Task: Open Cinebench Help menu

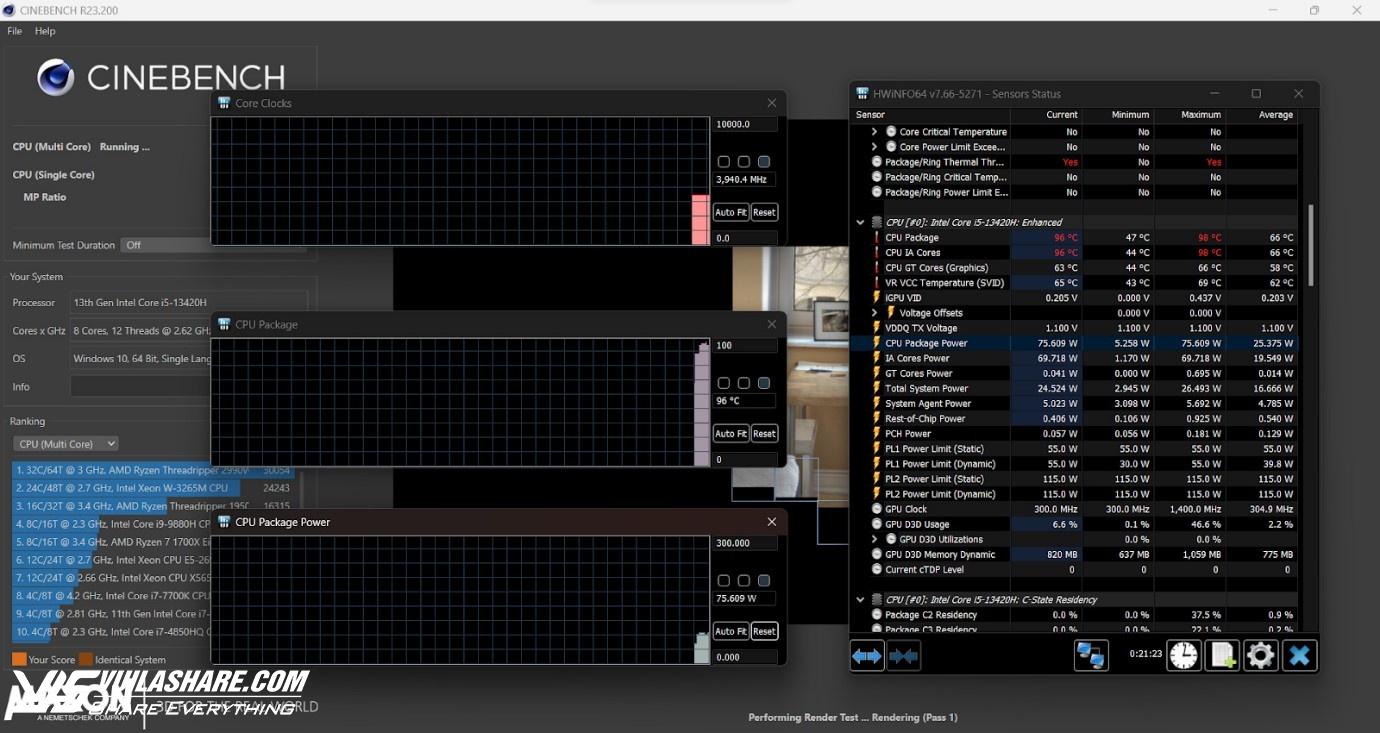Action: point(45,31)
